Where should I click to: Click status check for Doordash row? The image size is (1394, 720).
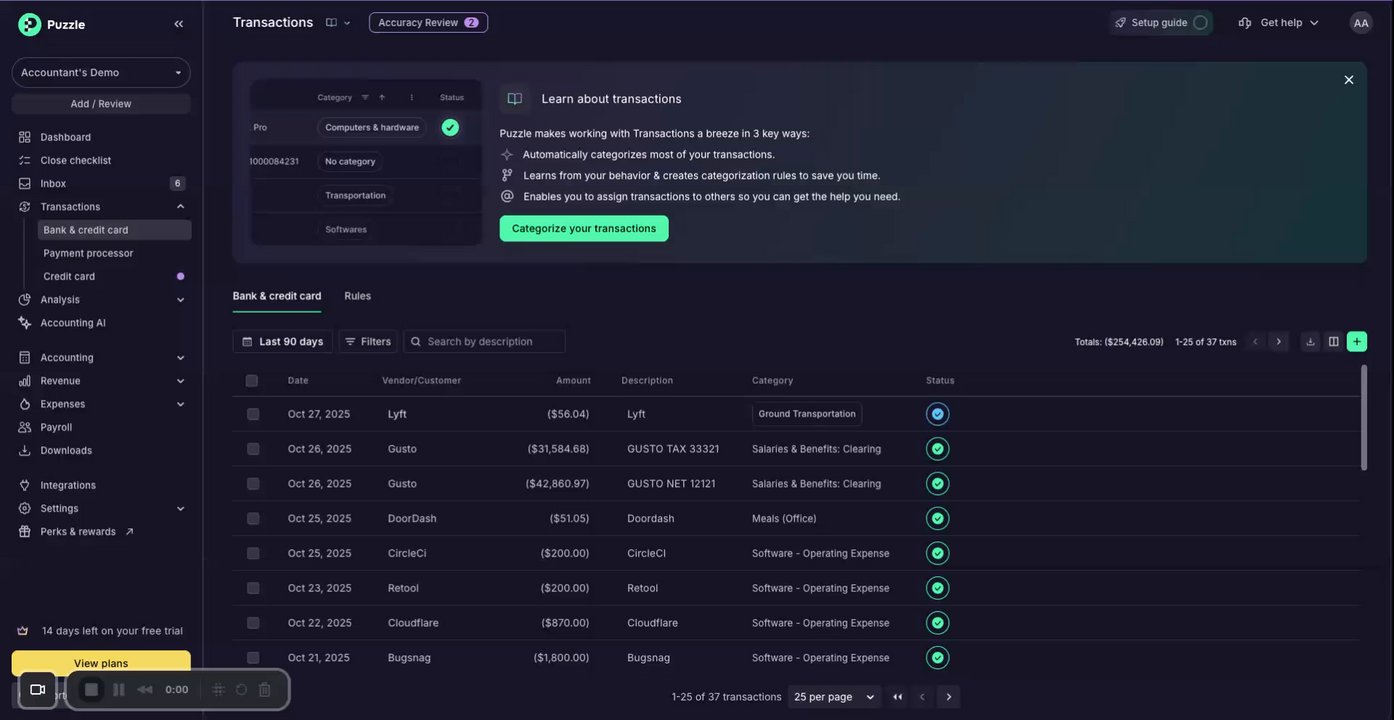(937, 519)
